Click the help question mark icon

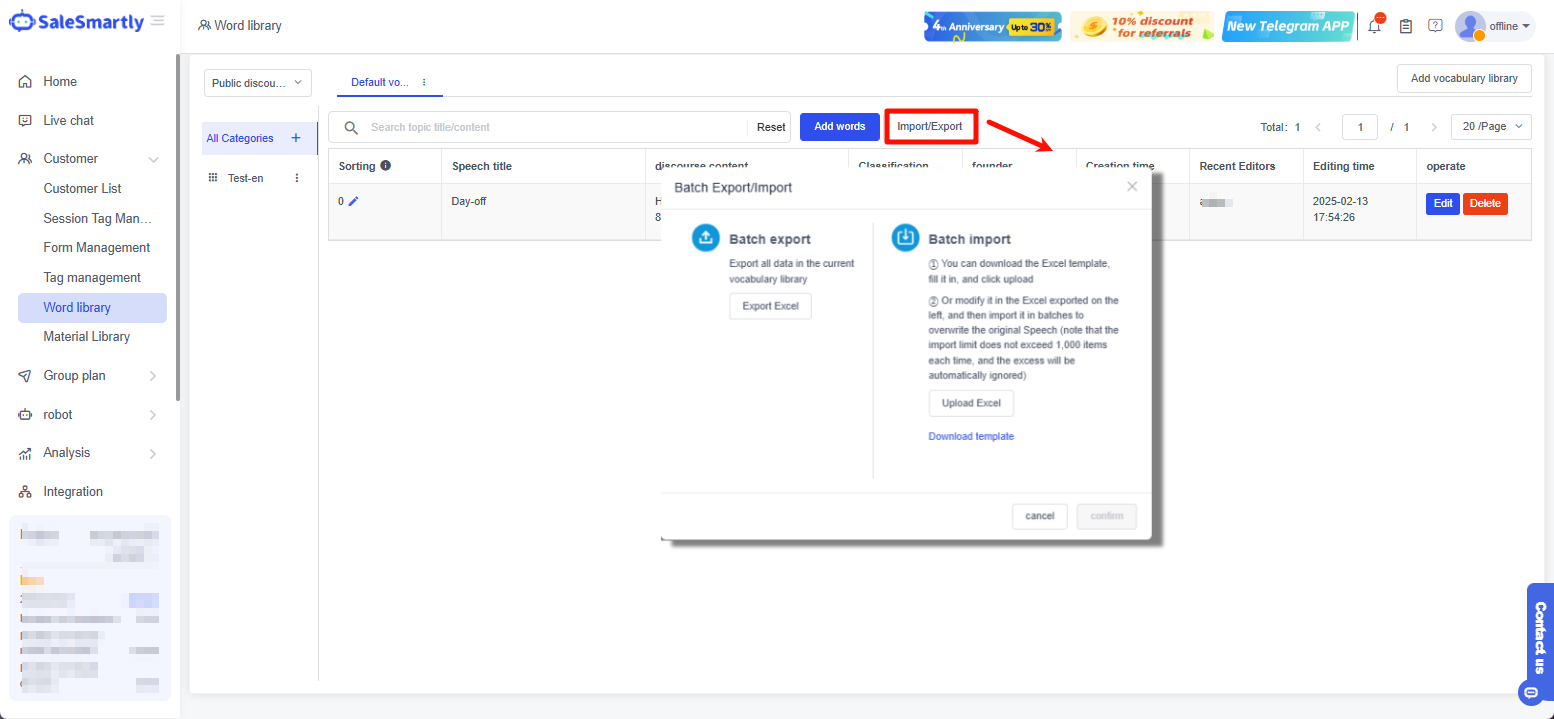pyautogui.click(x=1435, y=26)
